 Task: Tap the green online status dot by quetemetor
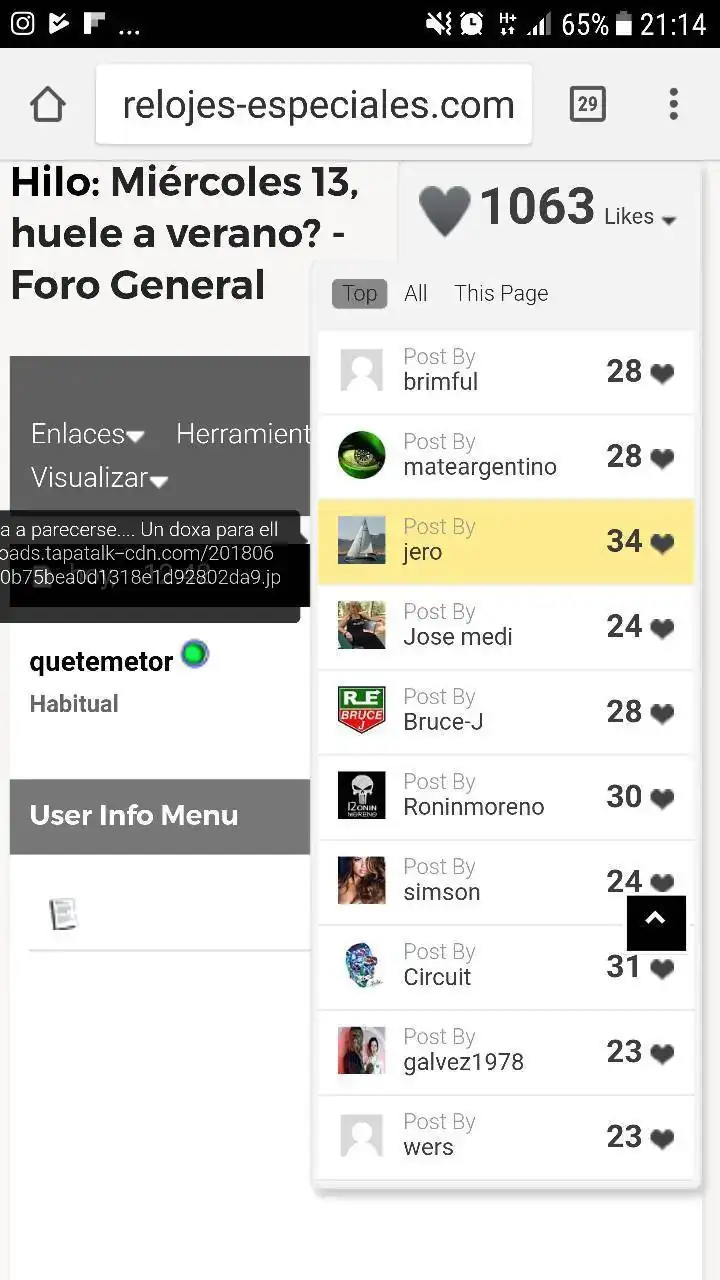coord(195,656)
